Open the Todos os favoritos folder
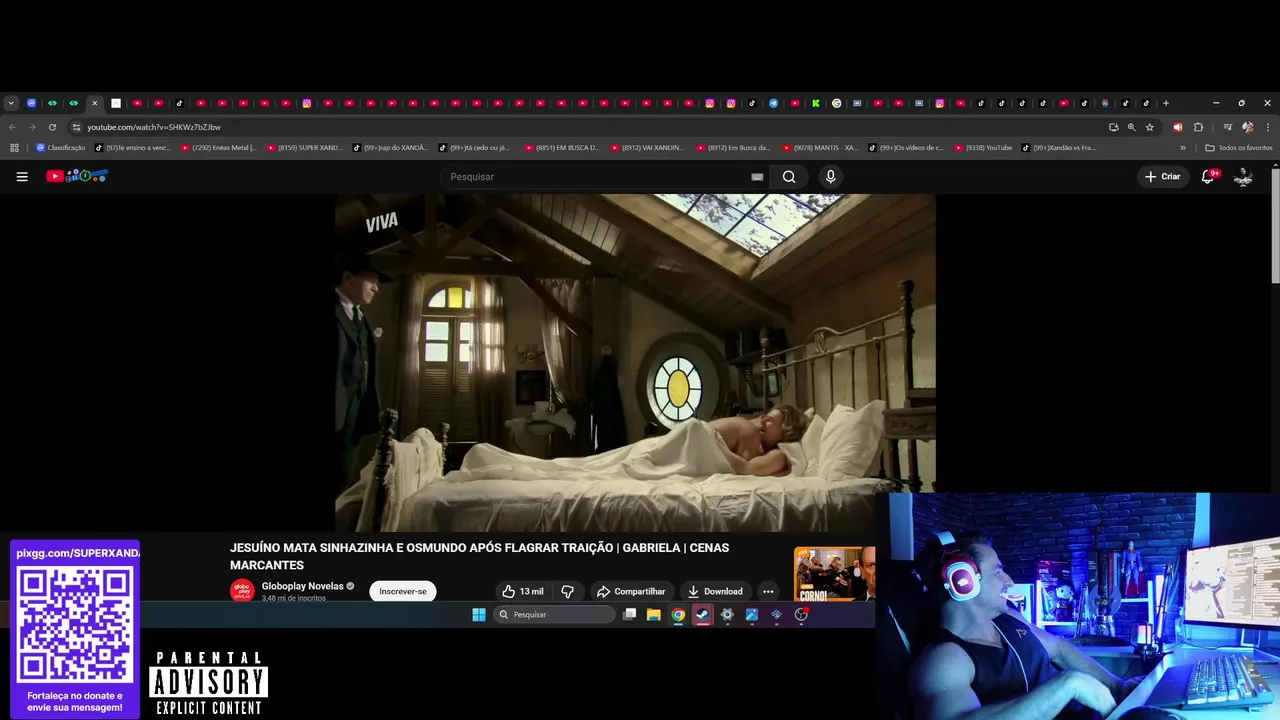The width and height of the screenshot is (1280, 720). click(1239, 148)
